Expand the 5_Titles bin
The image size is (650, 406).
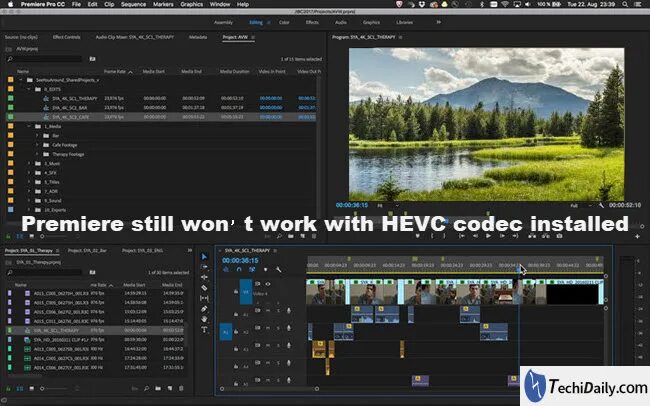[29, 182]
